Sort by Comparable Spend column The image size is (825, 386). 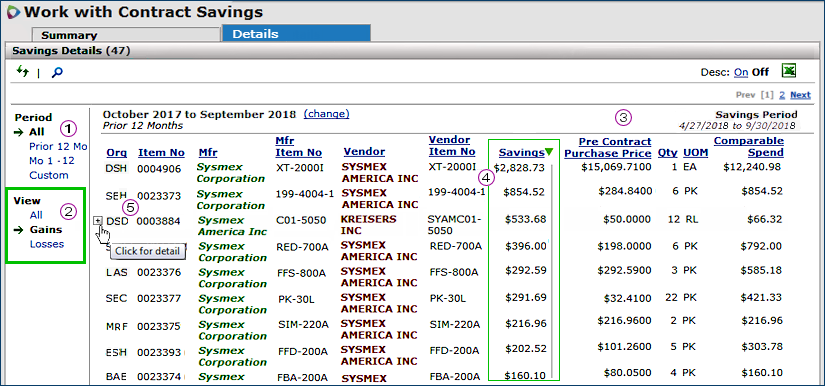(749, 147)
